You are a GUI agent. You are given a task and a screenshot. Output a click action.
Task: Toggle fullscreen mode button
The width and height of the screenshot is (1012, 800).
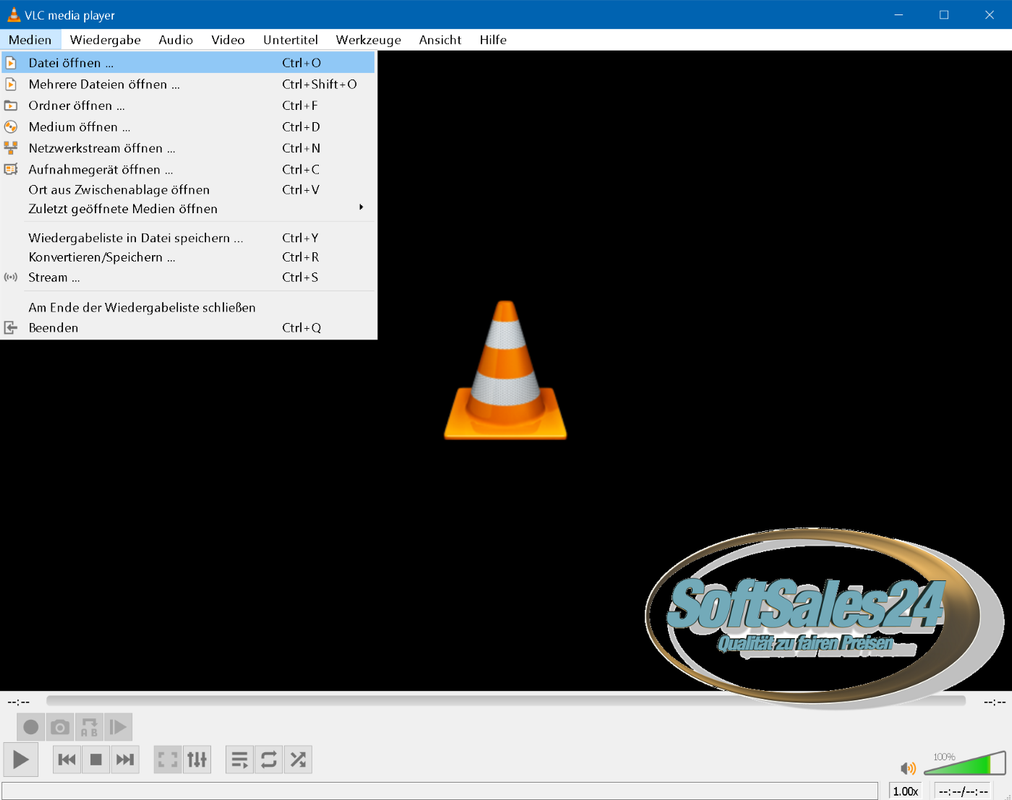coord(168,759)
